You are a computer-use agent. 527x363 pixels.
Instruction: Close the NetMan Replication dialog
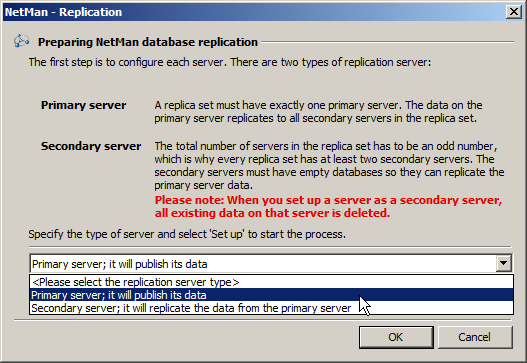(x=514, y=12)
